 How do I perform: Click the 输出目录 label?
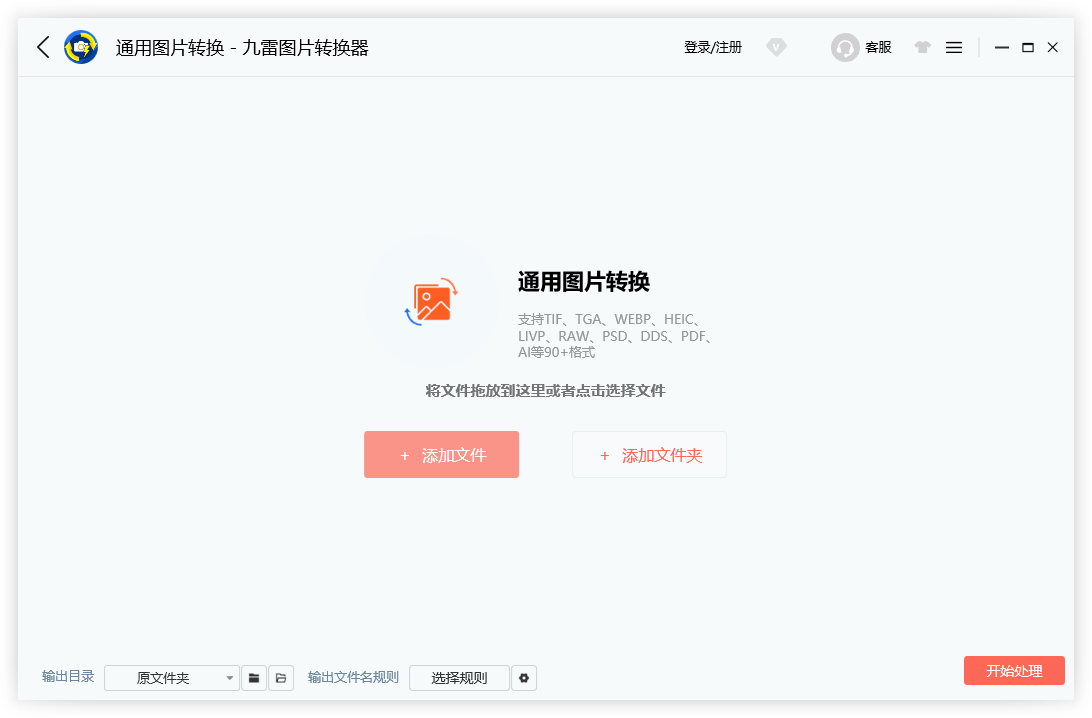pyautogui.click(x=68, y=676)
